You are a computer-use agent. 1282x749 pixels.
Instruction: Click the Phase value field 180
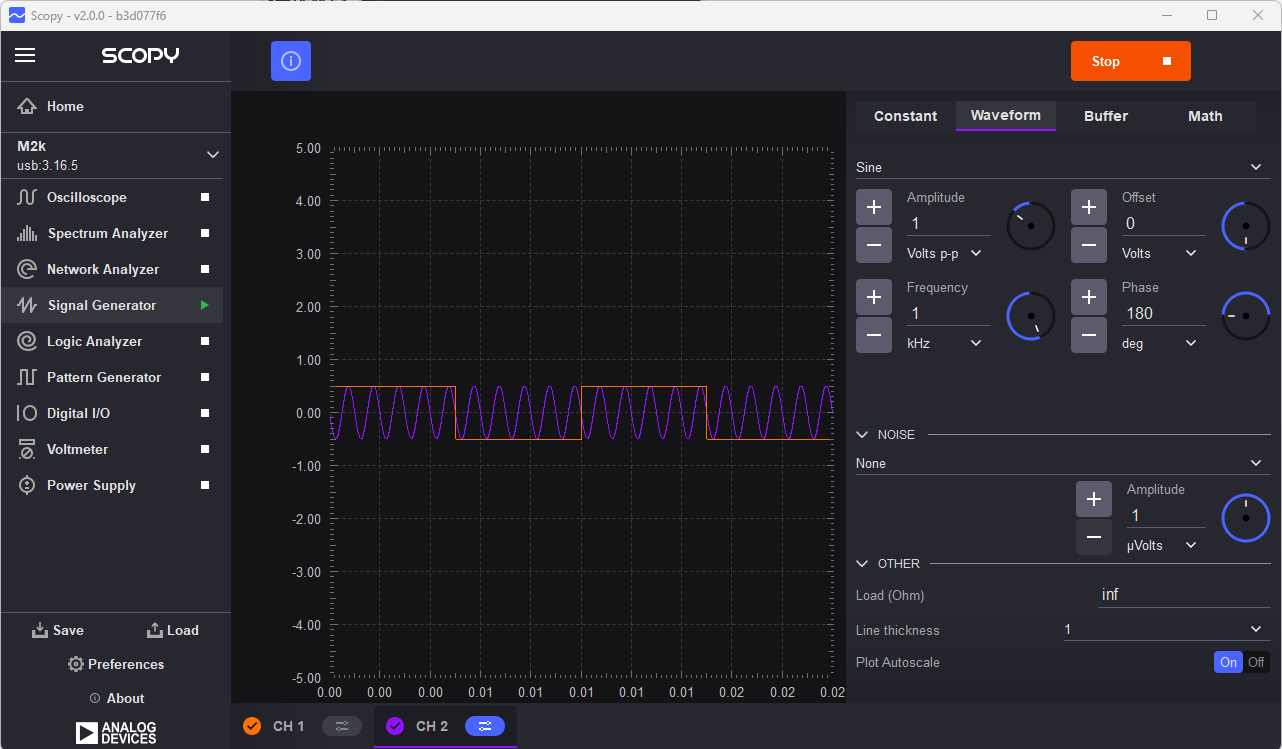1163,313
